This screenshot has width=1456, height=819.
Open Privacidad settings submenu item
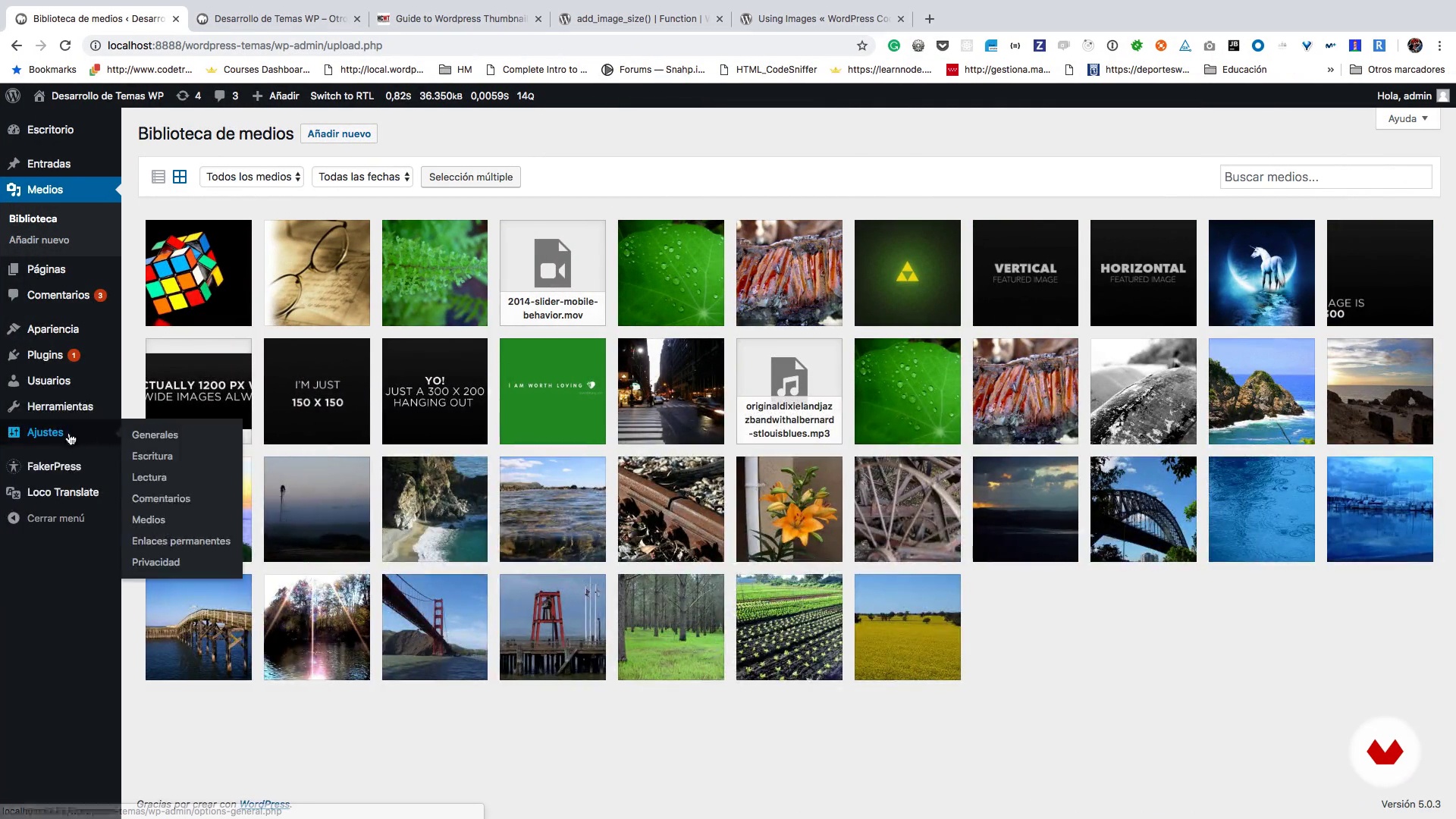pyautogui.click(x=156, y=562)
